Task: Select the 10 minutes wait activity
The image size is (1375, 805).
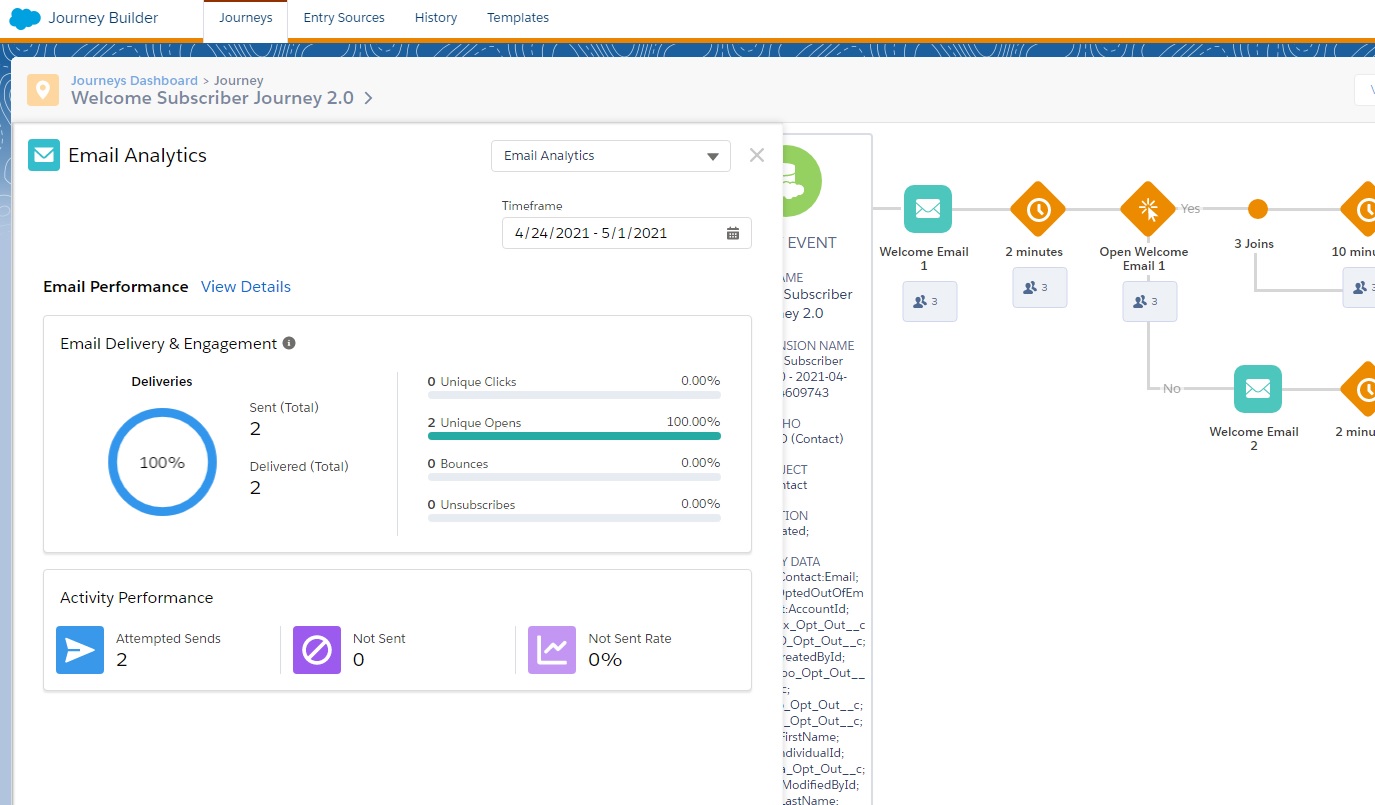Action: (1360, 209)
